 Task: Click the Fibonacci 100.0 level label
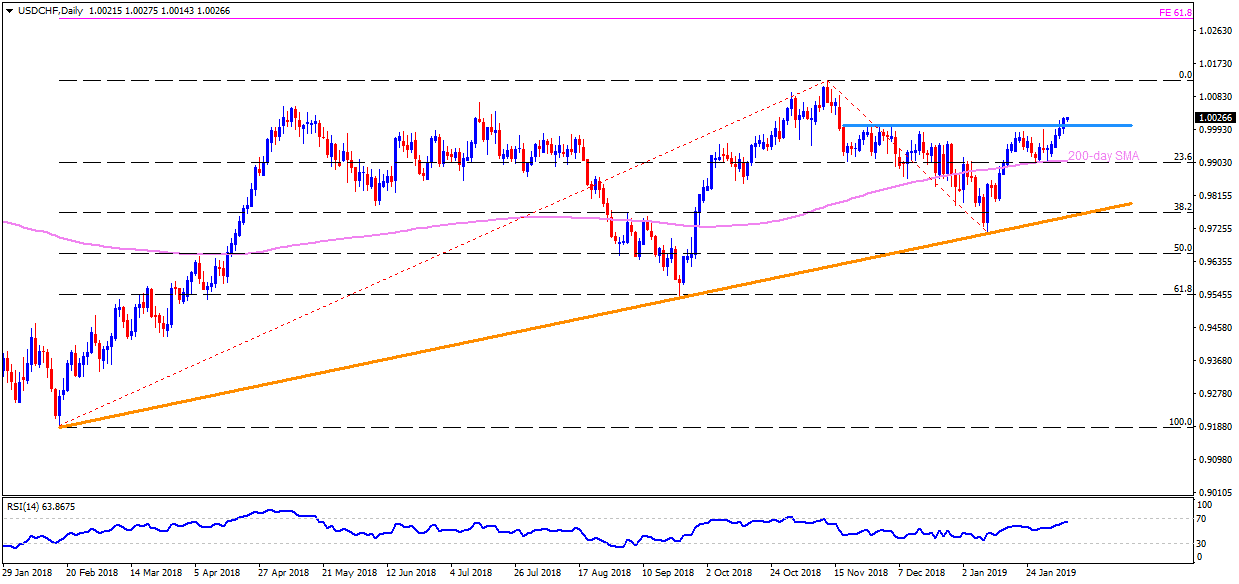1179,422
